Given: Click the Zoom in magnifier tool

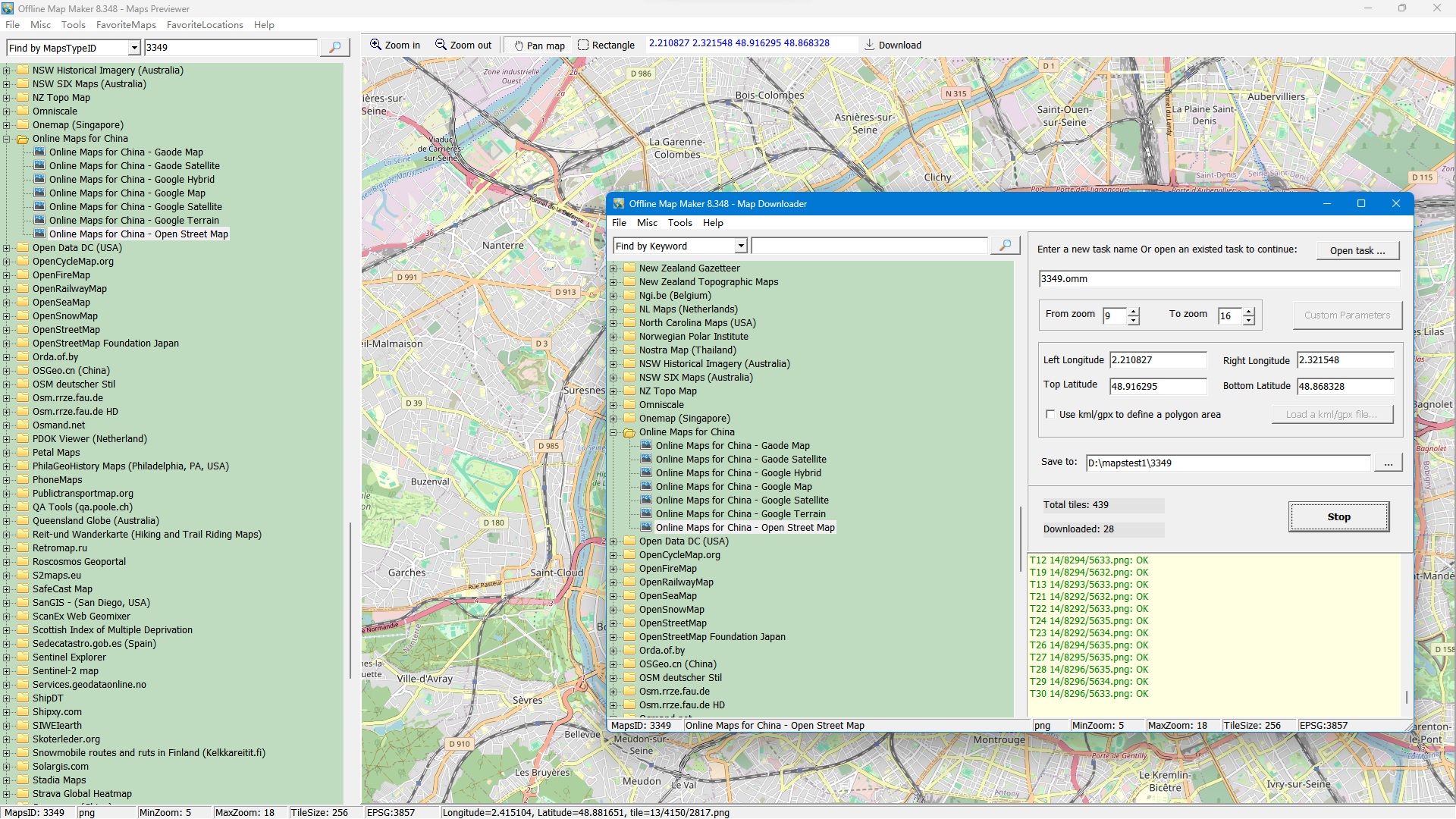Looking at the screenshot, I should tap(394, 45).
